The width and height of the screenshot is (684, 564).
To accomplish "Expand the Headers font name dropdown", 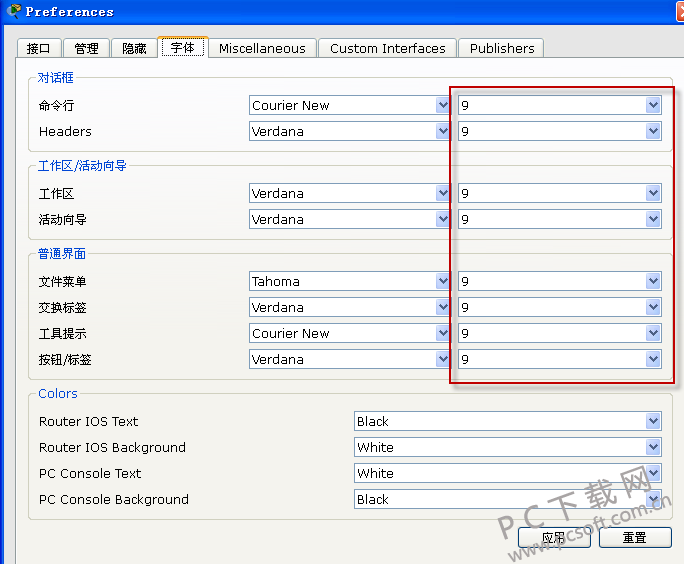I will tap(349, 131).
